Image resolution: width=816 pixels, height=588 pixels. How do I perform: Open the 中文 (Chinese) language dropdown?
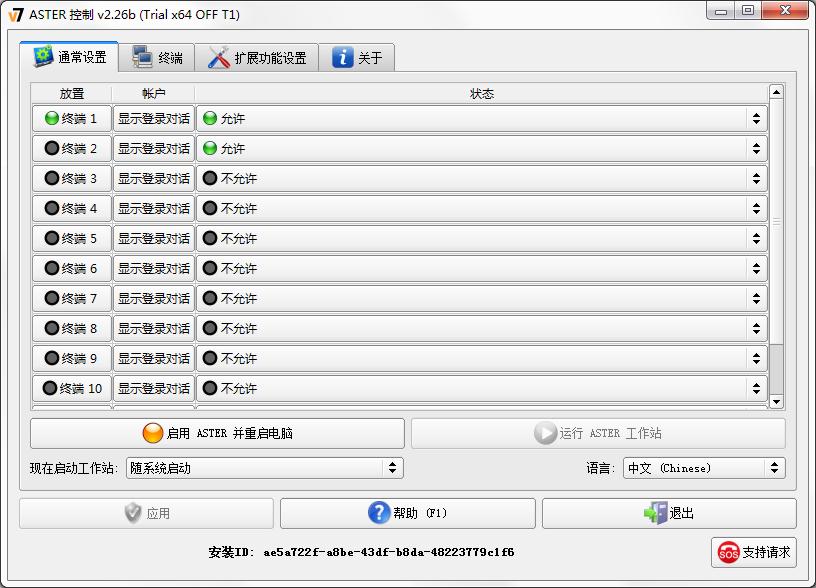click(704, 468)
